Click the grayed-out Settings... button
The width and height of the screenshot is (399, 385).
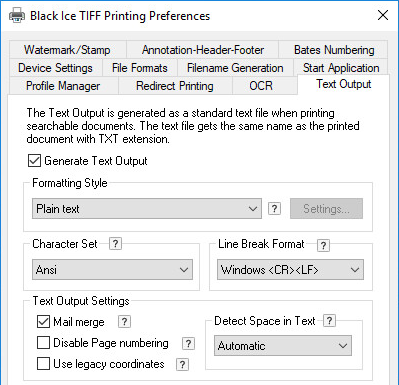click(x=326, y=209)
